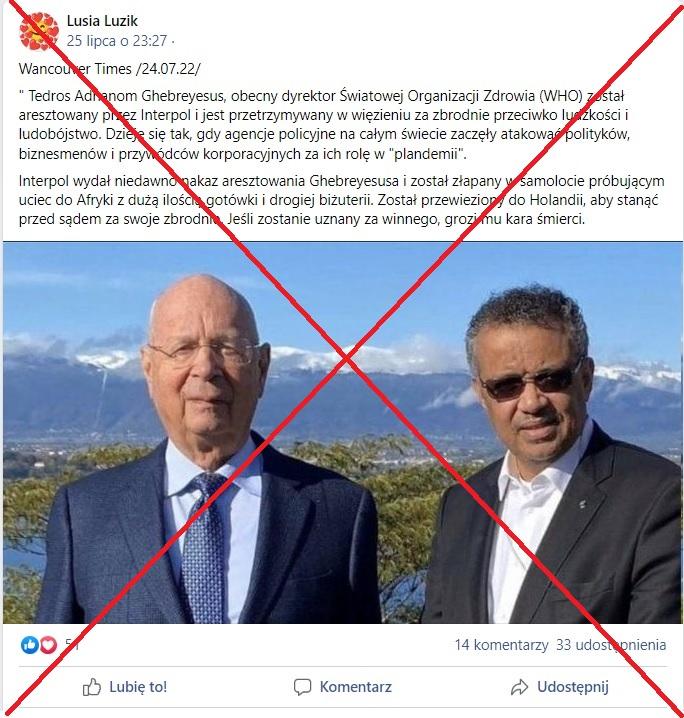Like the post with the Lubię to! label
The width and height of the screenshot is (684, 718).
pos(138,687)
